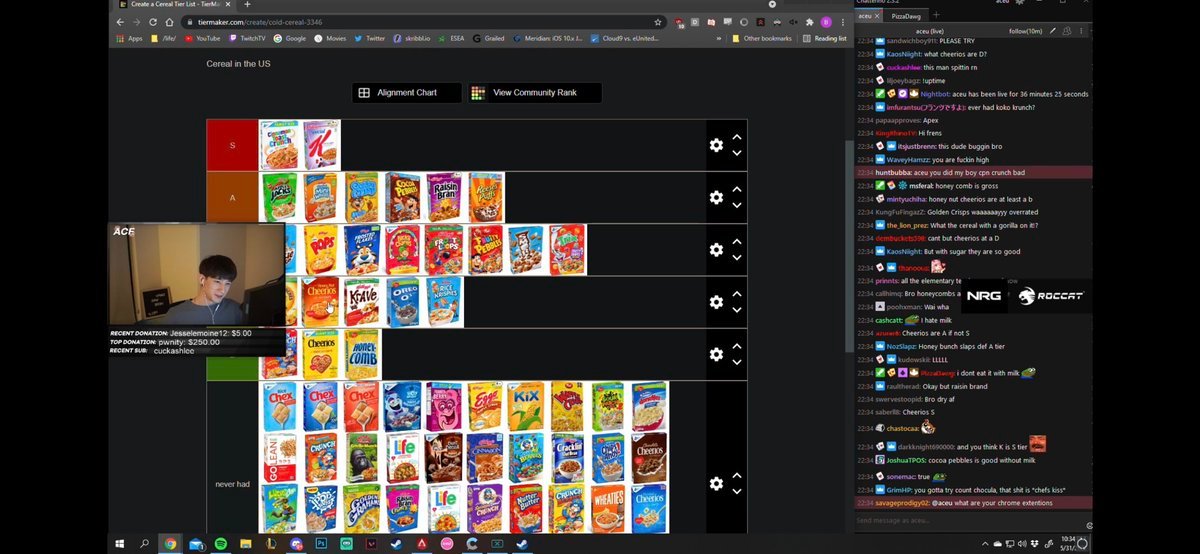The height and width of the screenshot is (554, 1200).
Task: Open Spotify from the taskbar
Action: tap(220, 544)
